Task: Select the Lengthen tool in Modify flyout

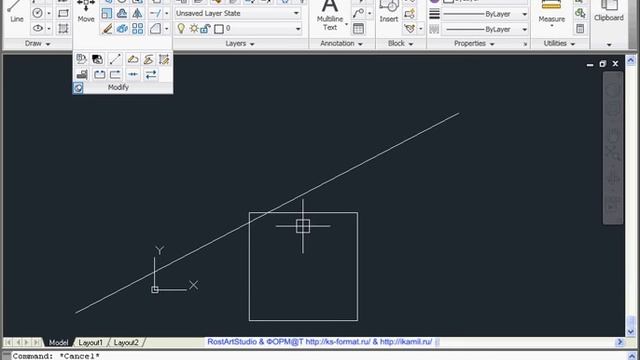Action: coord(115,59)
